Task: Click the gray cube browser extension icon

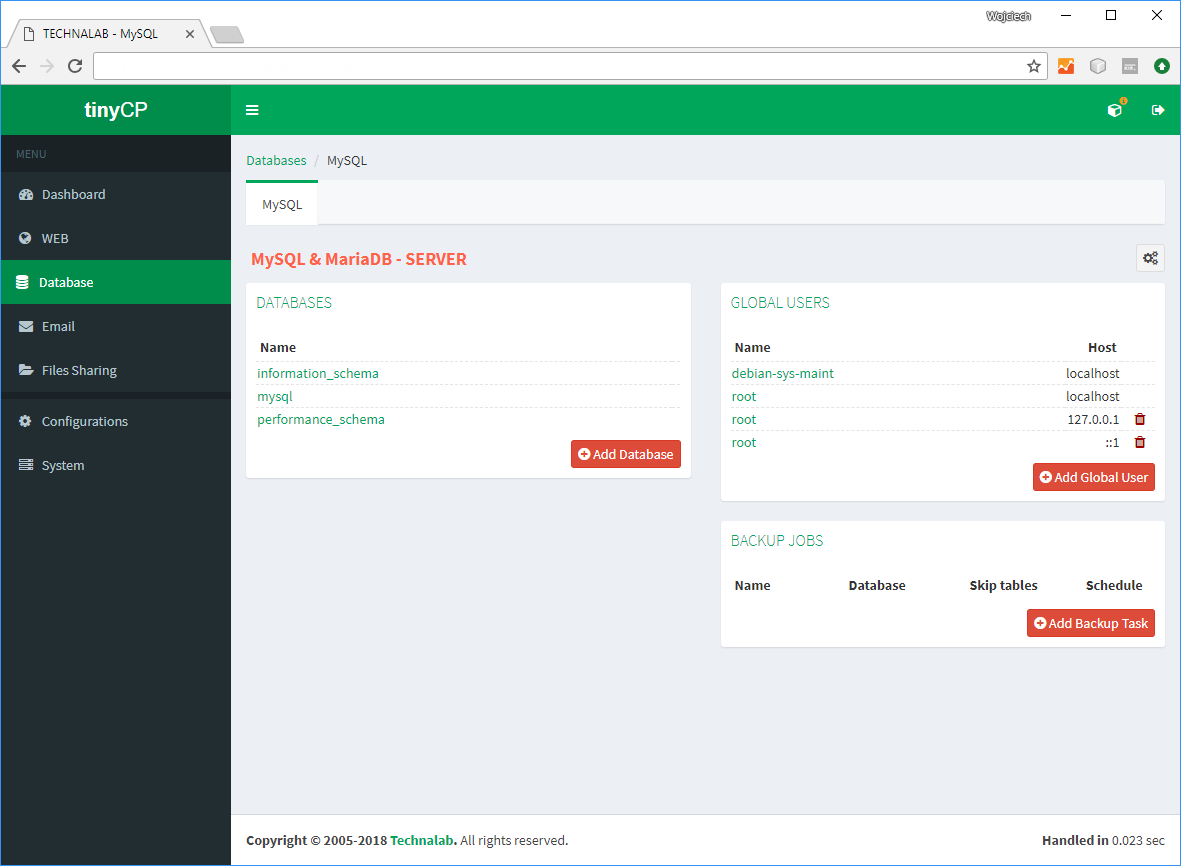Action: pyautogui.click(x=1098, y=66)
